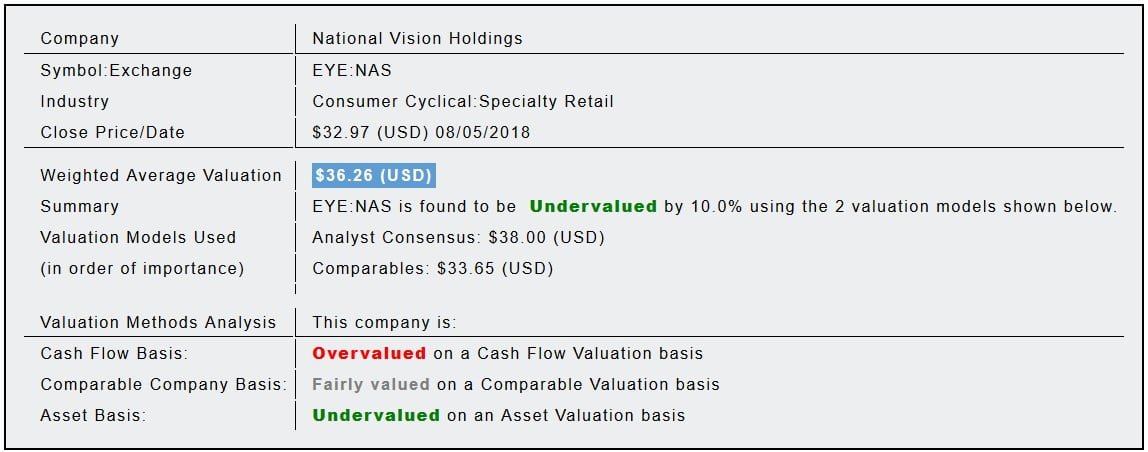This screenshot has height=452, width=1148.
Task: Click the red Overvalued cash flow status
Action: pos(369,353)
